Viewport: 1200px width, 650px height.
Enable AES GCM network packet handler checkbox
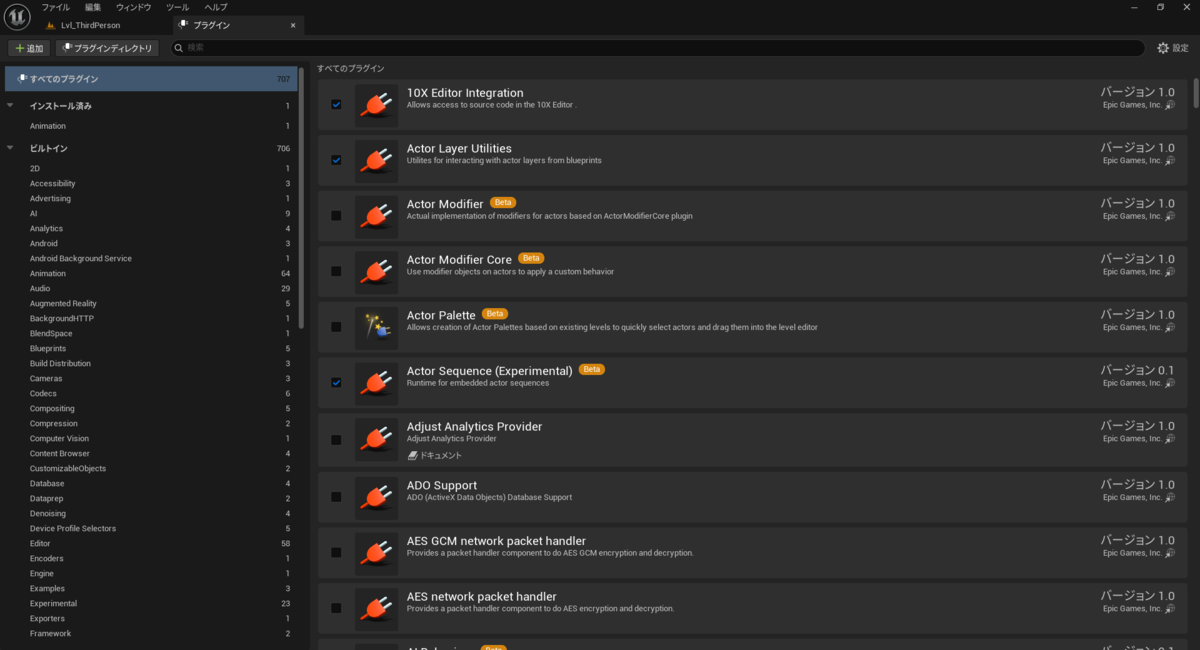tap(336, 553)
